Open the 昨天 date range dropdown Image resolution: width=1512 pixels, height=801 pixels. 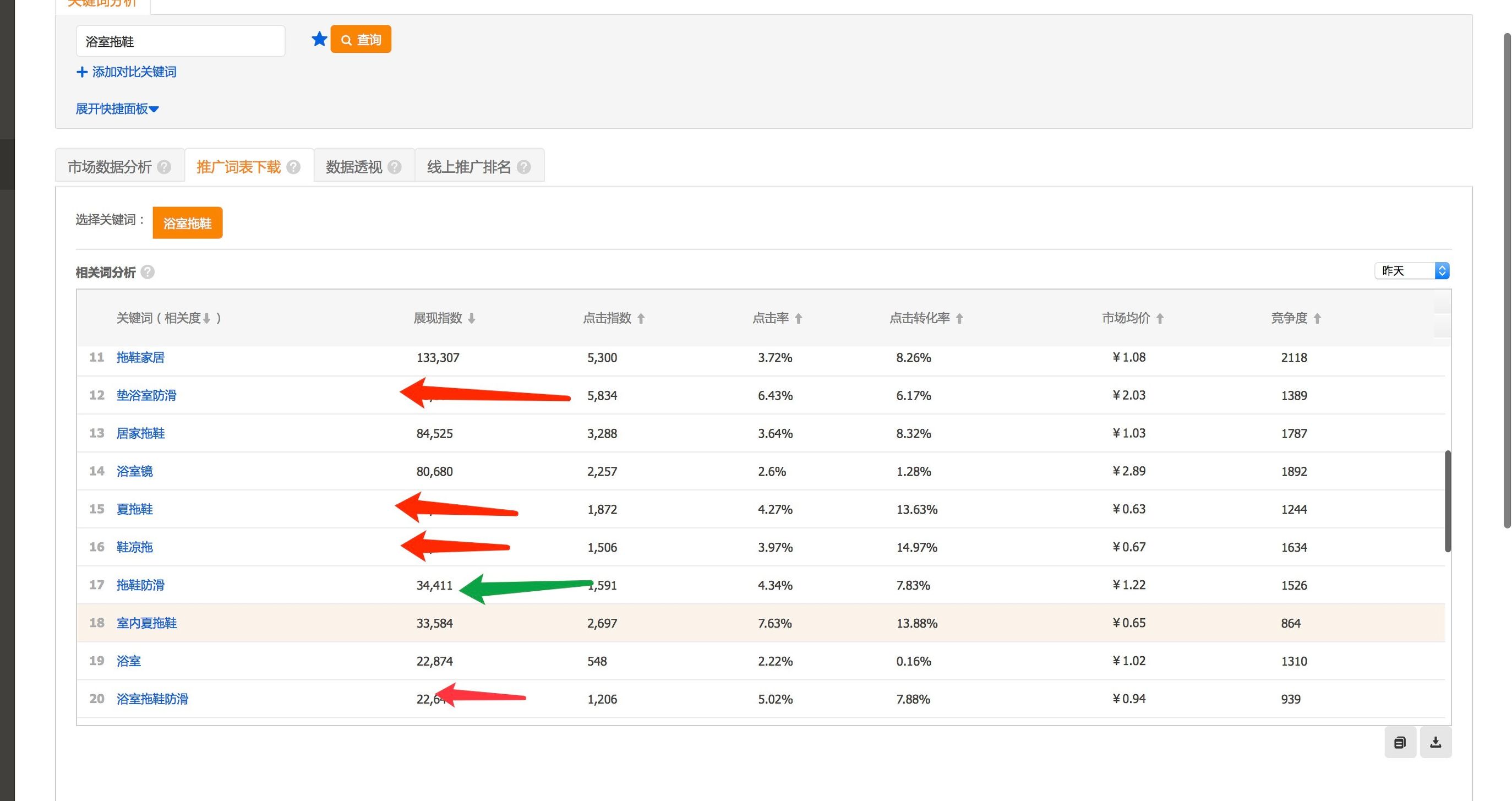(x=1411, y=270)
